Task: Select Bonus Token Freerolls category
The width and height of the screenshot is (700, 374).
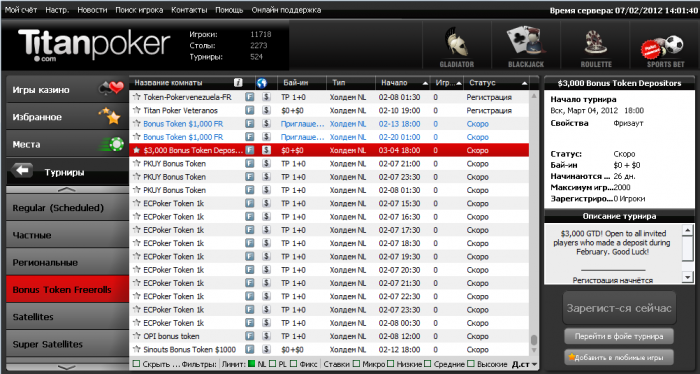Action: pyautogui.click(x=67, y=289)
